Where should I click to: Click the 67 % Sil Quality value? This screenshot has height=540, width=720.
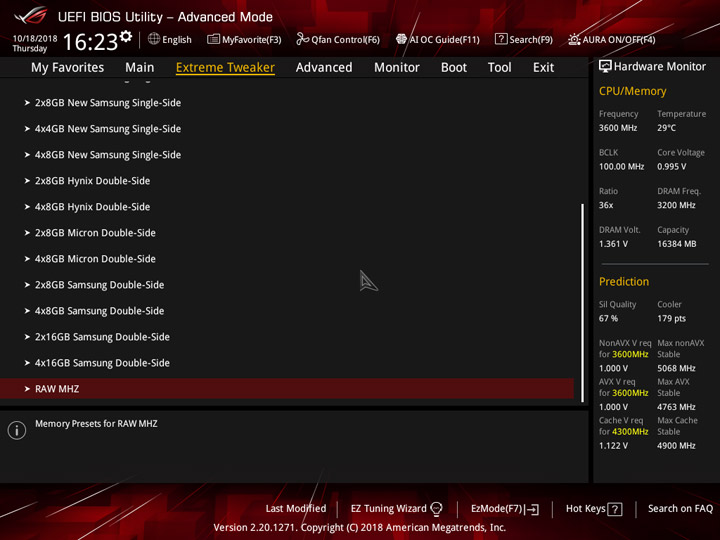pyautogui.click(x=608, y=319)
